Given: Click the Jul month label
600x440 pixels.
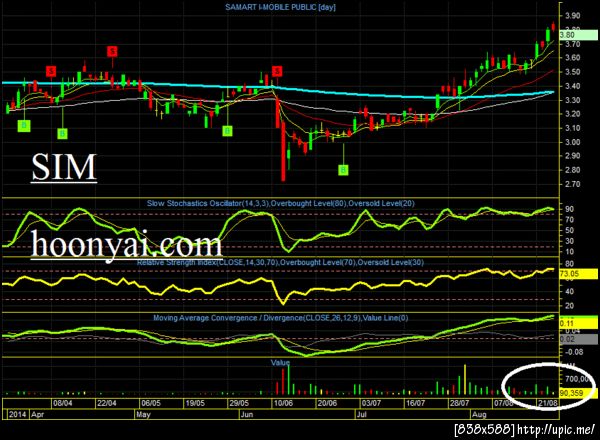Looking at the screenshot, I should tap(362, 414).
